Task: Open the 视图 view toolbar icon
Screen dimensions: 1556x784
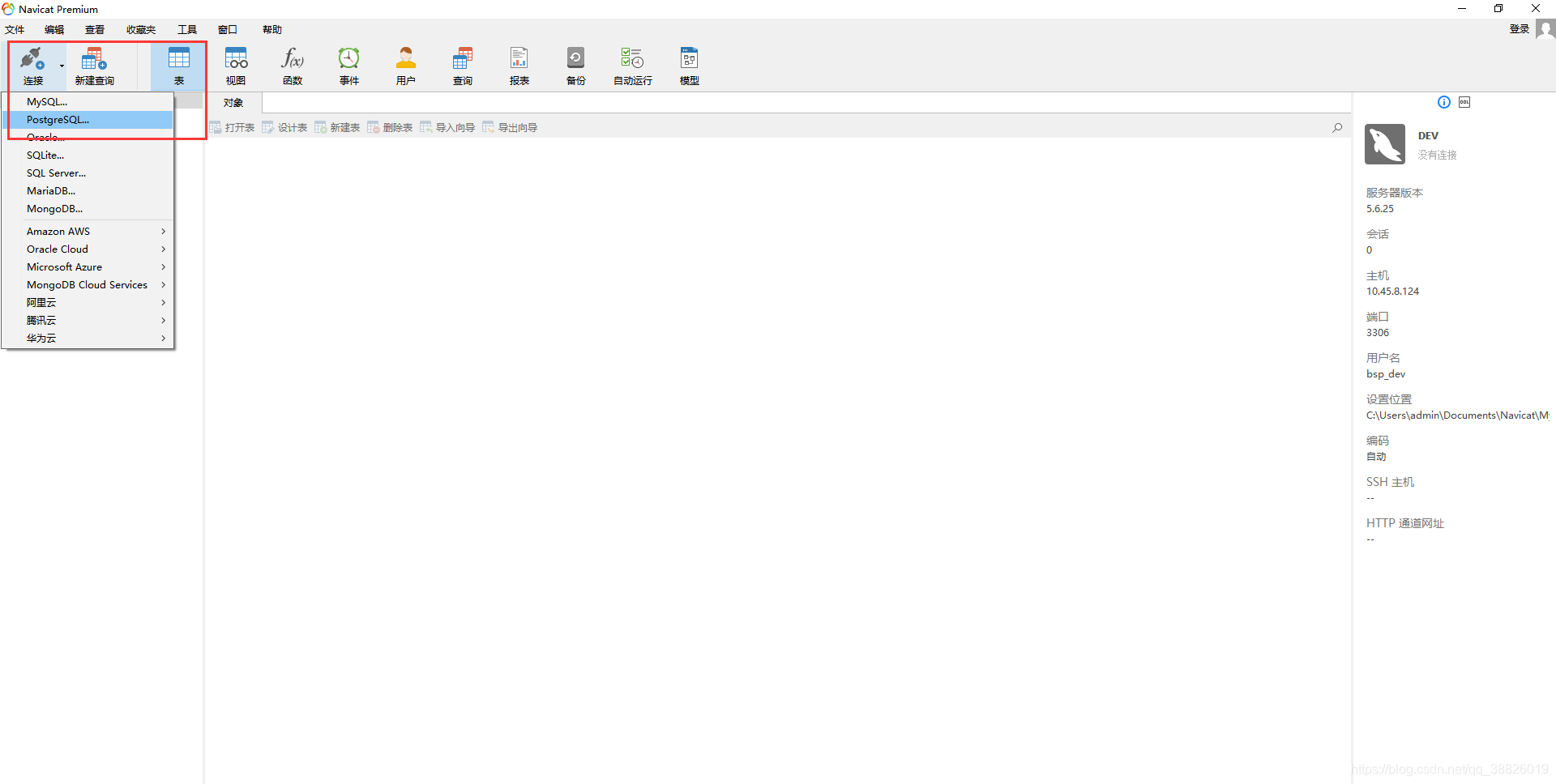Action: pyautogui.click(x=236, y=66)
